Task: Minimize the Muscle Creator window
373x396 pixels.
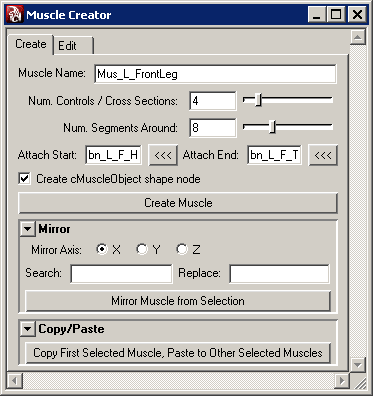Action: pos(317,15)
